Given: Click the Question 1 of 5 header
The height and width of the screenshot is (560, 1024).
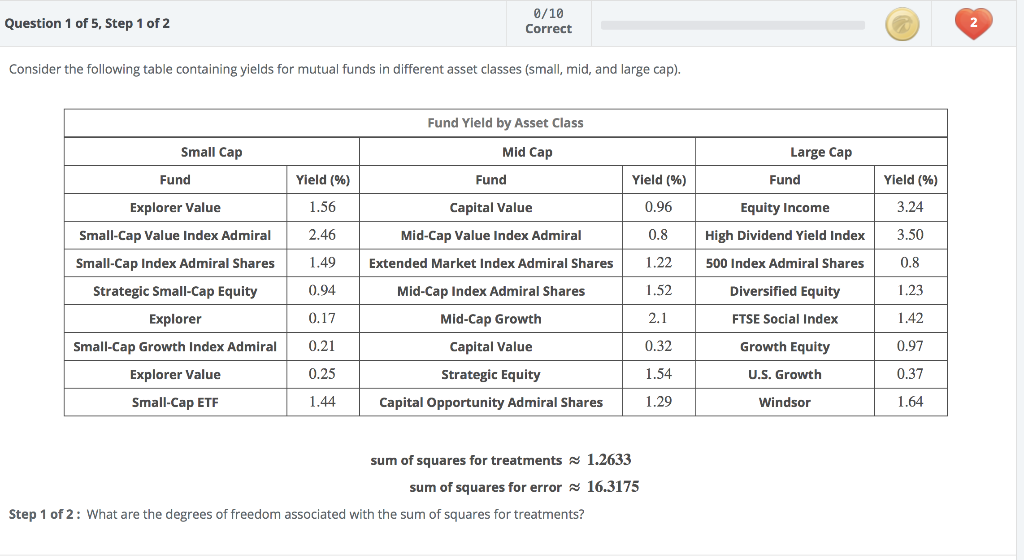Looking at the screenshot, I should 87,23.
